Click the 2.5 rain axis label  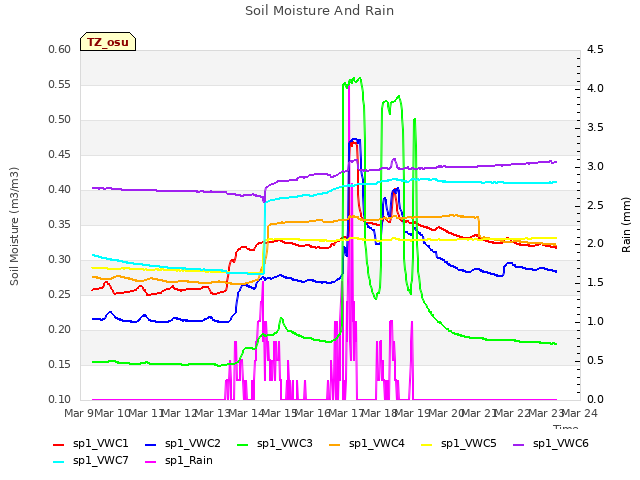(x=595, y=205)
